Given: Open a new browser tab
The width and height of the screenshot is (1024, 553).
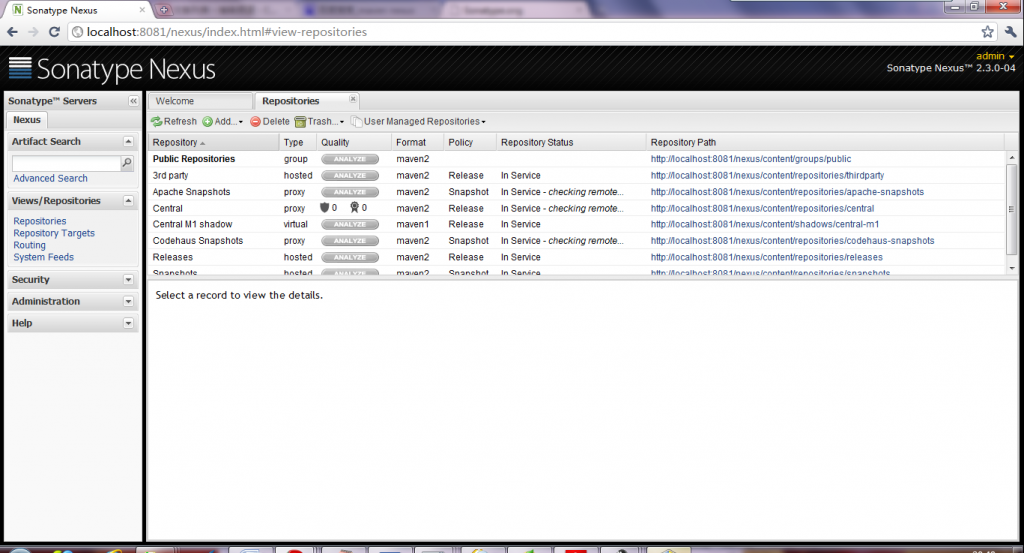Looking at the screenshot, I should click(163, 10).
